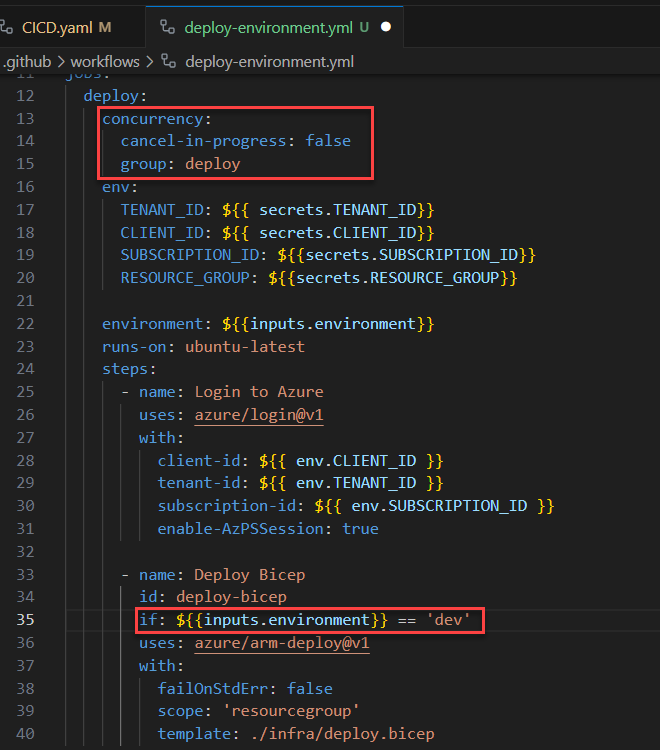Screen dimensions: 660x750
Task: Switch to the CICD.yaml tab
Action: point(58,27)
